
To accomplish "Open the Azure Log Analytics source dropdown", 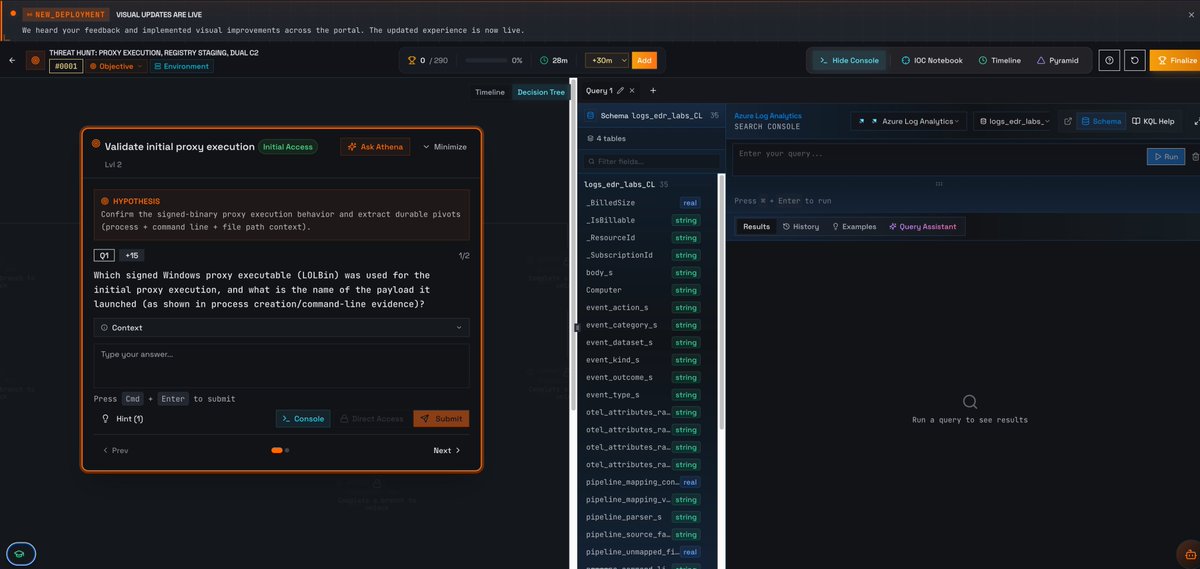I will [x=908, y=121].
